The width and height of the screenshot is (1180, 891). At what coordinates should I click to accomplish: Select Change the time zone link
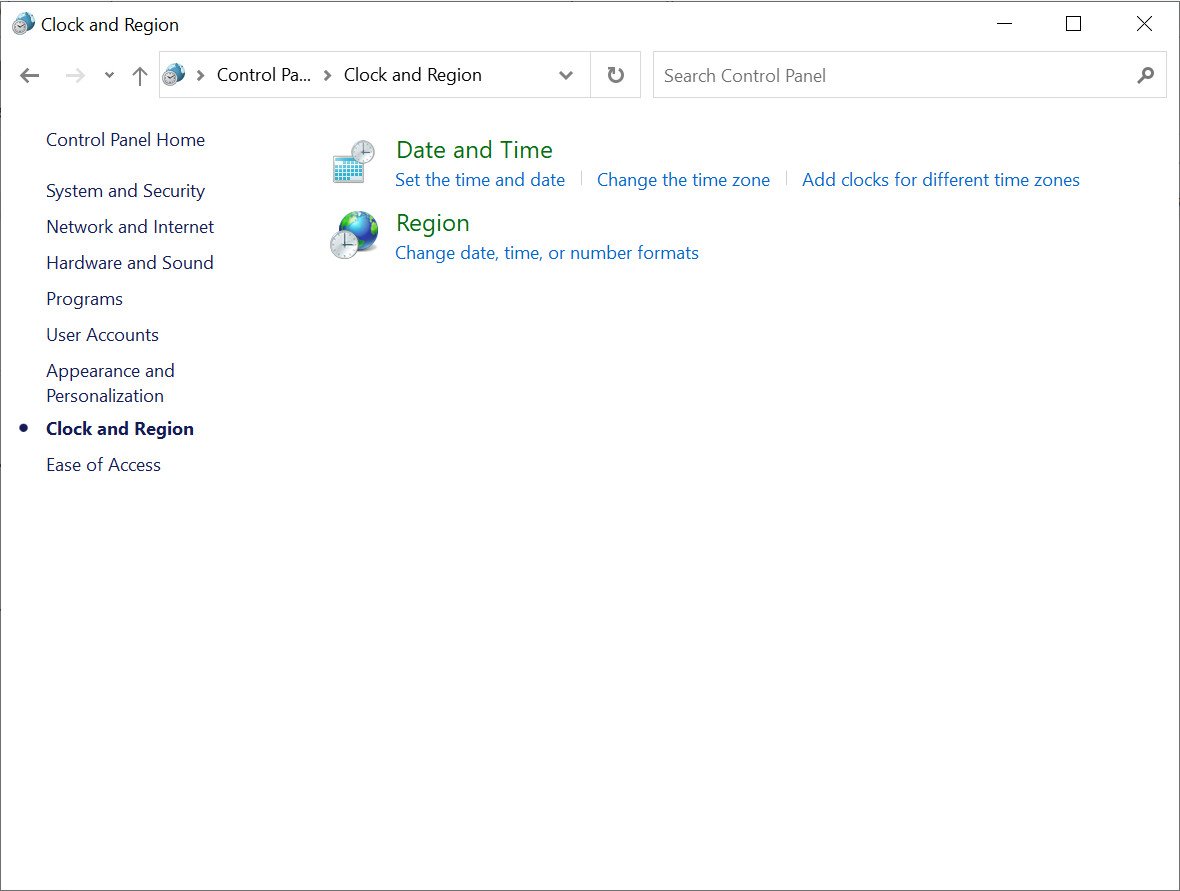click(683, 180)
